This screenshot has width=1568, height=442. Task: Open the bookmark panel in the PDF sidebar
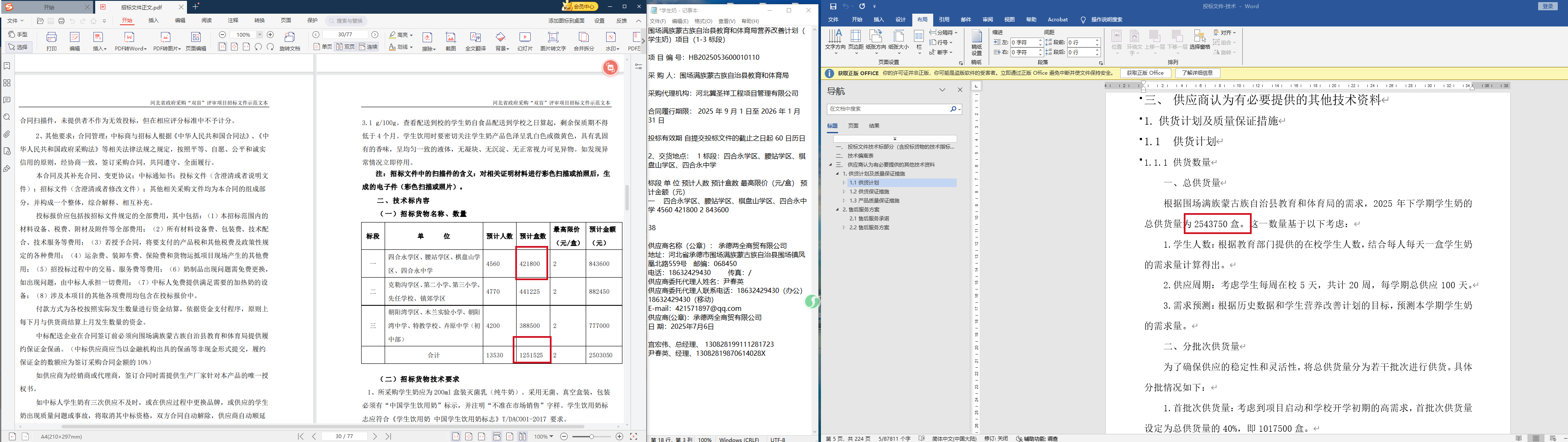tap(7, 66)
